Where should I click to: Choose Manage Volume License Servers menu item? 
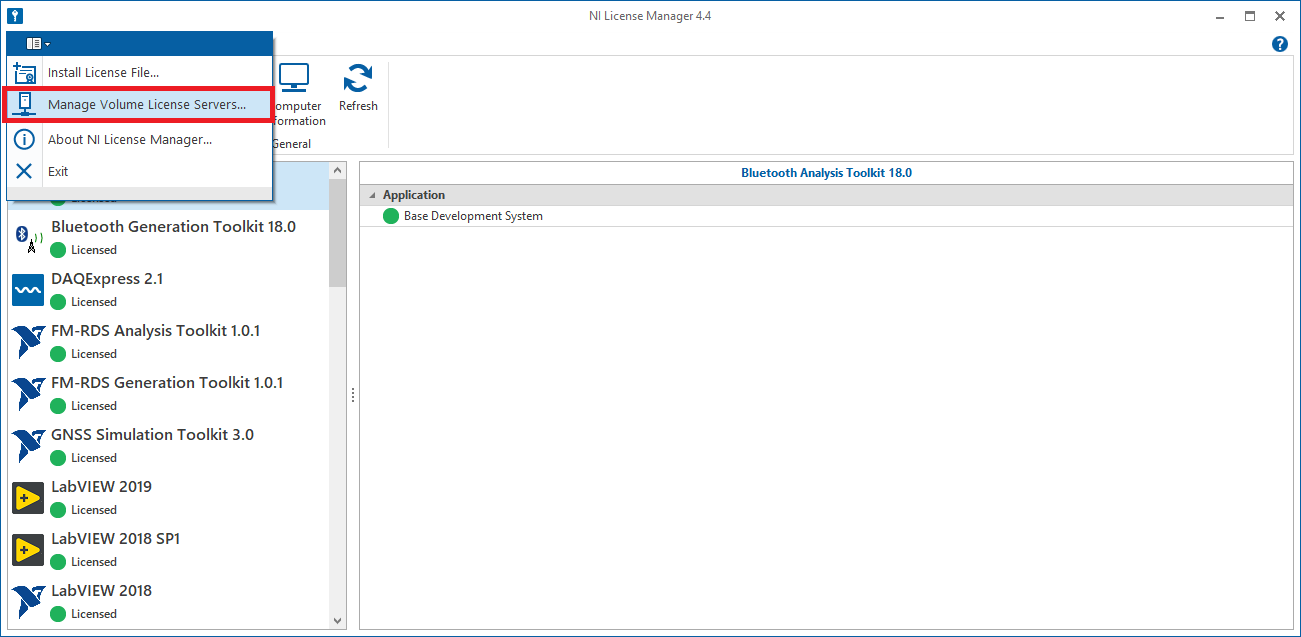[x=146, y=105]
